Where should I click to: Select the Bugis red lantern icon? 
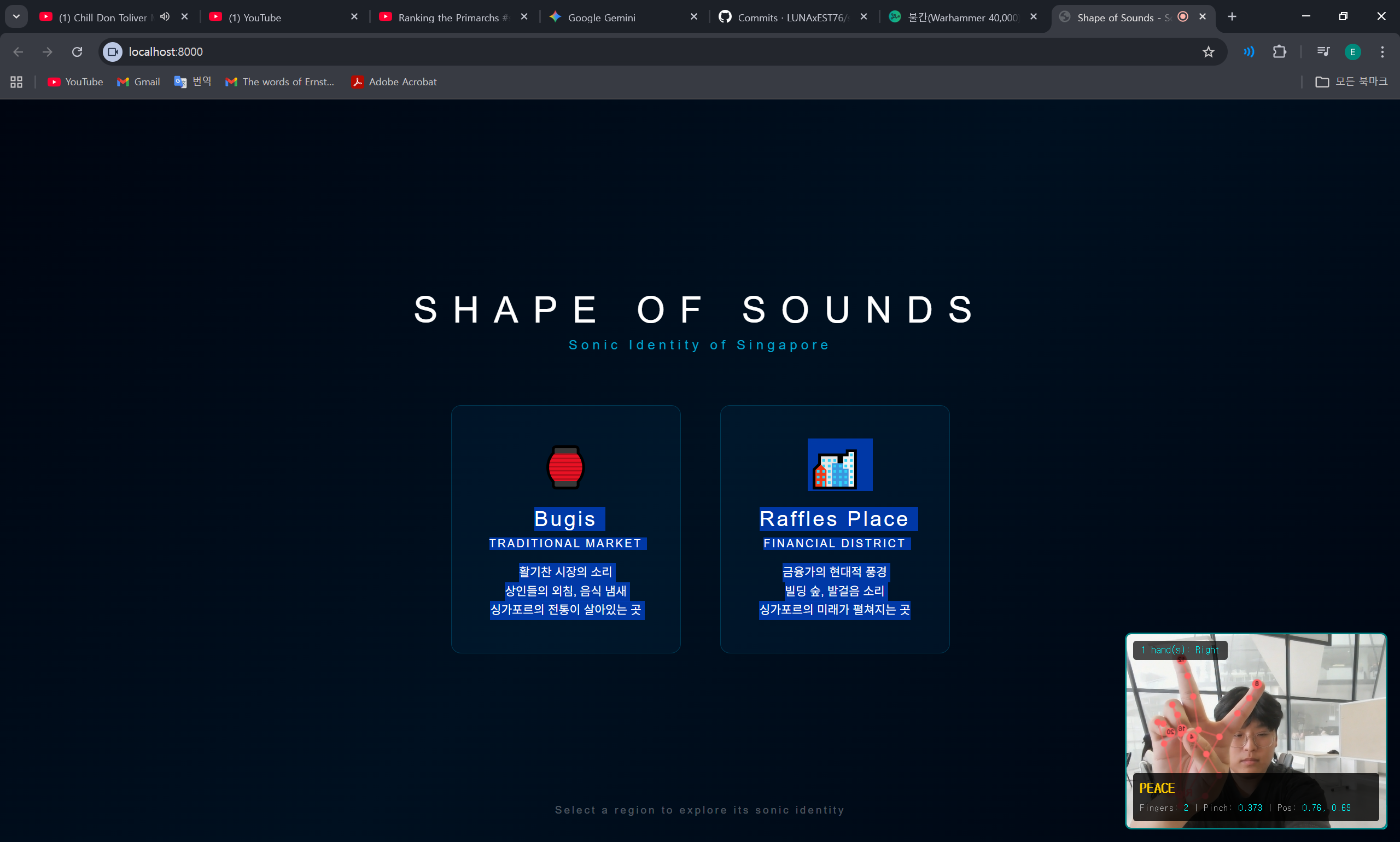coord(565,466)
